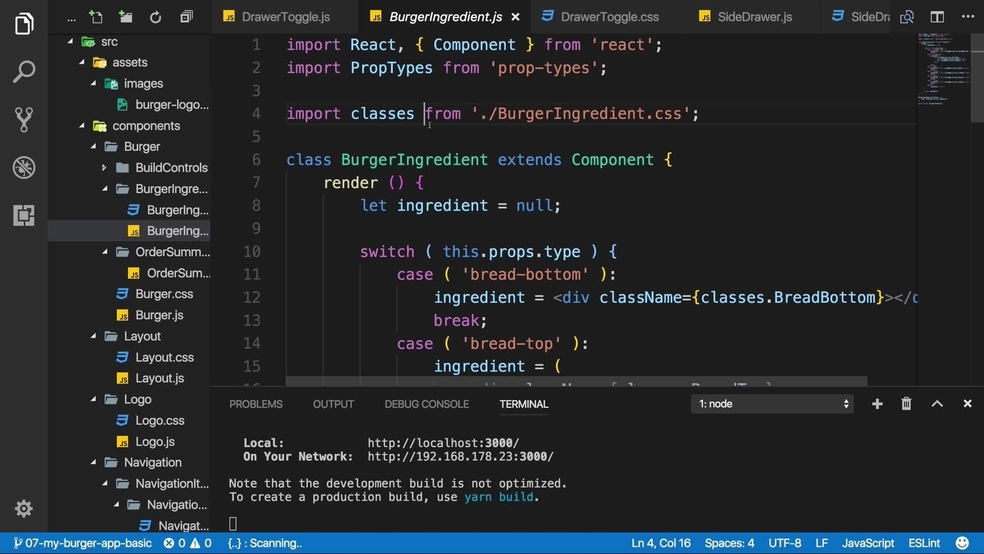
Task: Click JavaScript language mode in status bar
Action: (x=868, y=543)
